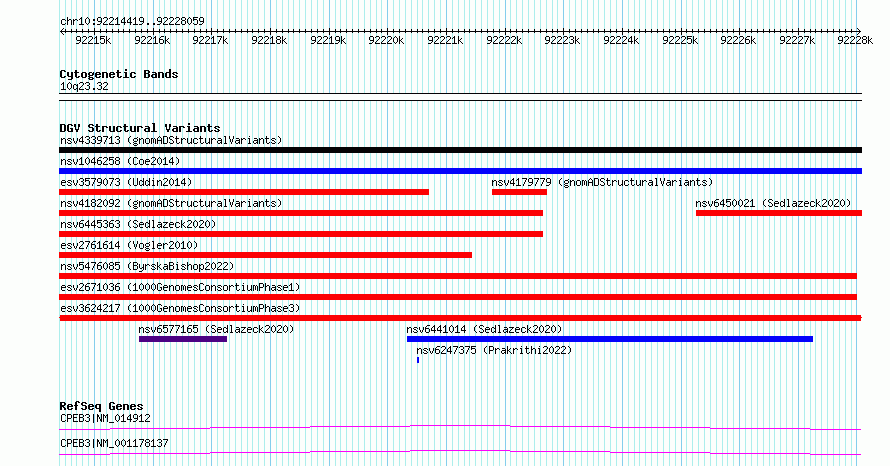Open the nsv4182092 (gnomADStructuralVariants) label

click(x=171, y=203)
